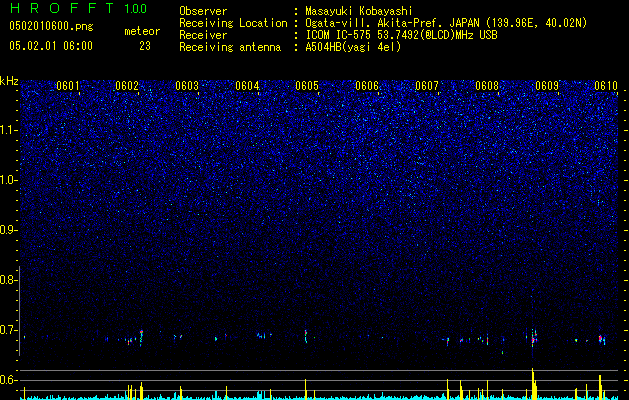Click the 0608 time marker
The image size is (629, 400).
point(487,86)
